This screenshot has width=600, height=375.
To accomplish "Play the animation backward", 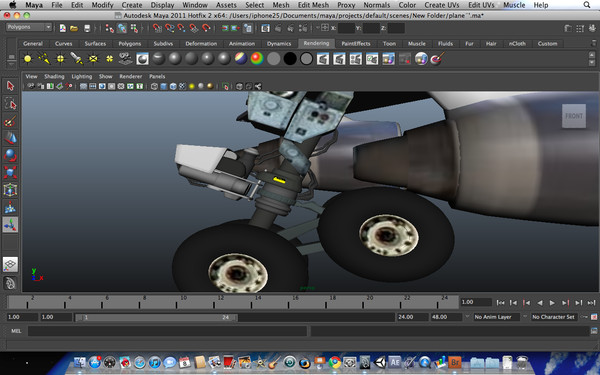I will point(540,303).
